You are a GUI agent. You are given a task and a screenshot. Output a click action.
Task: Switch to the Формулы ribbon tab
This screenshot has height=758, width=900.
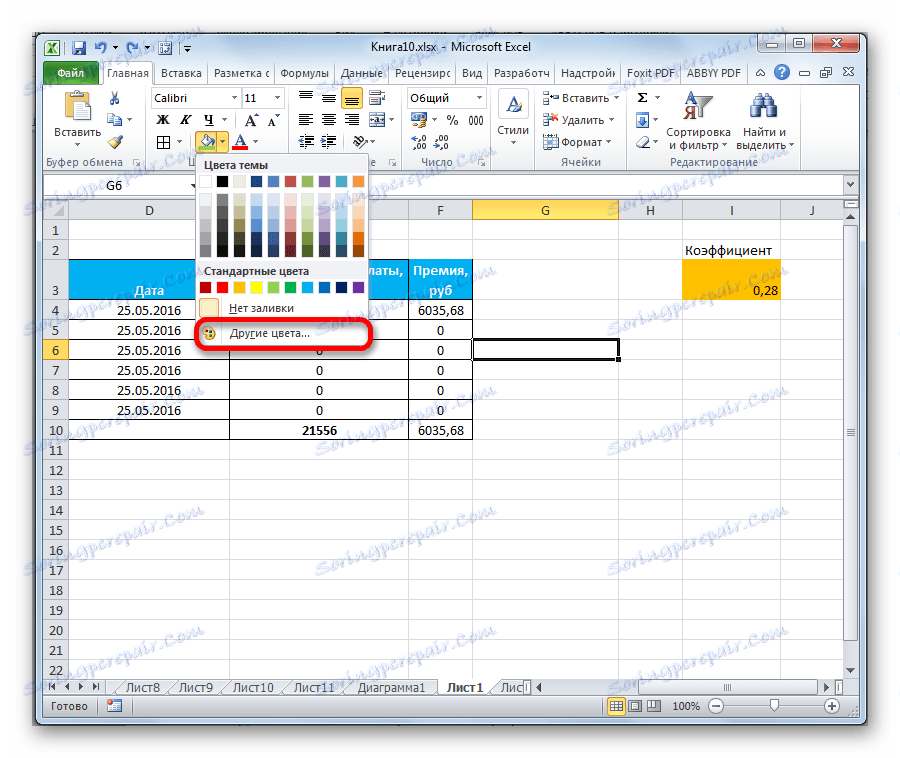tap(304, 73)
